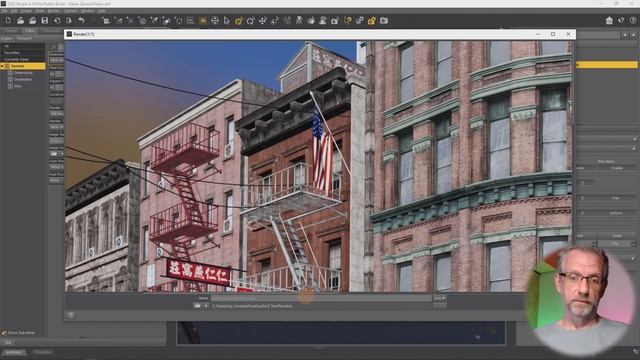Select the Scale tool icon
Image resolution: width=640 pixels, height=360 pixels.
tap(275, 20)
